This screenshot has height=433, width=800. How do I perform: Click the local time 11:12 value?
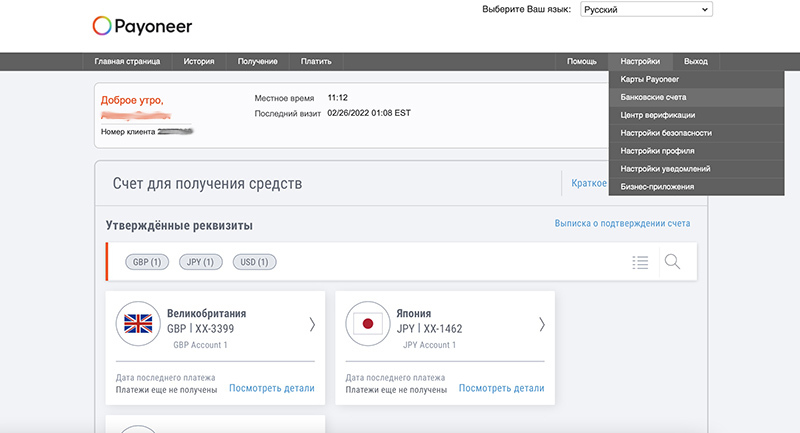337,97
